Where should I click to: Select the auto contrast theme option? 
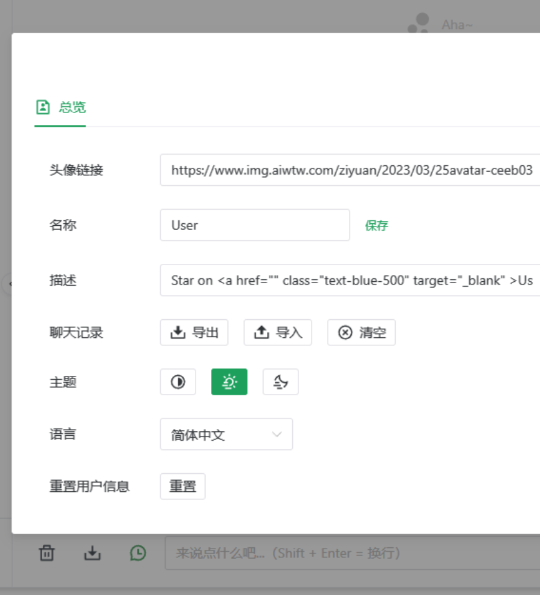click(178, 382)
